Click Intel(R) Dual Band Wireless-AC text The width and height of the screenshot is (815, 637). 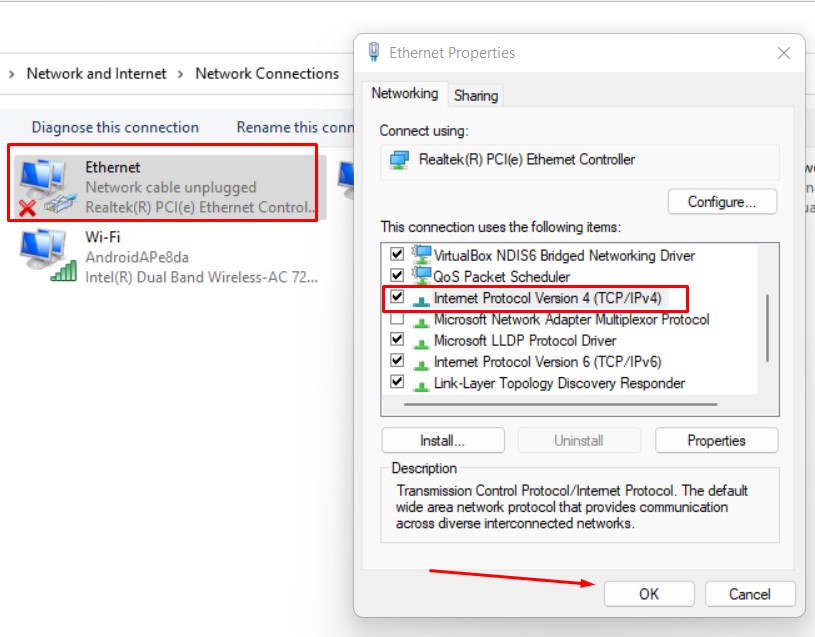202,277
